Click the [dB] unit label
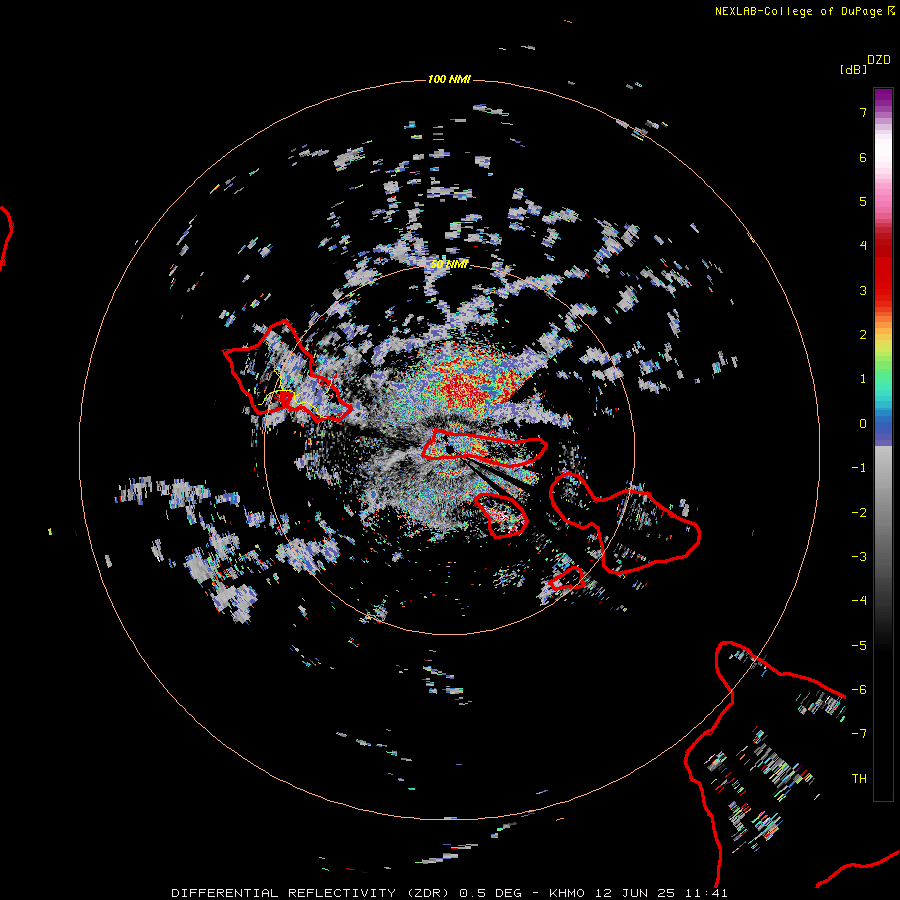 (853, 70)
